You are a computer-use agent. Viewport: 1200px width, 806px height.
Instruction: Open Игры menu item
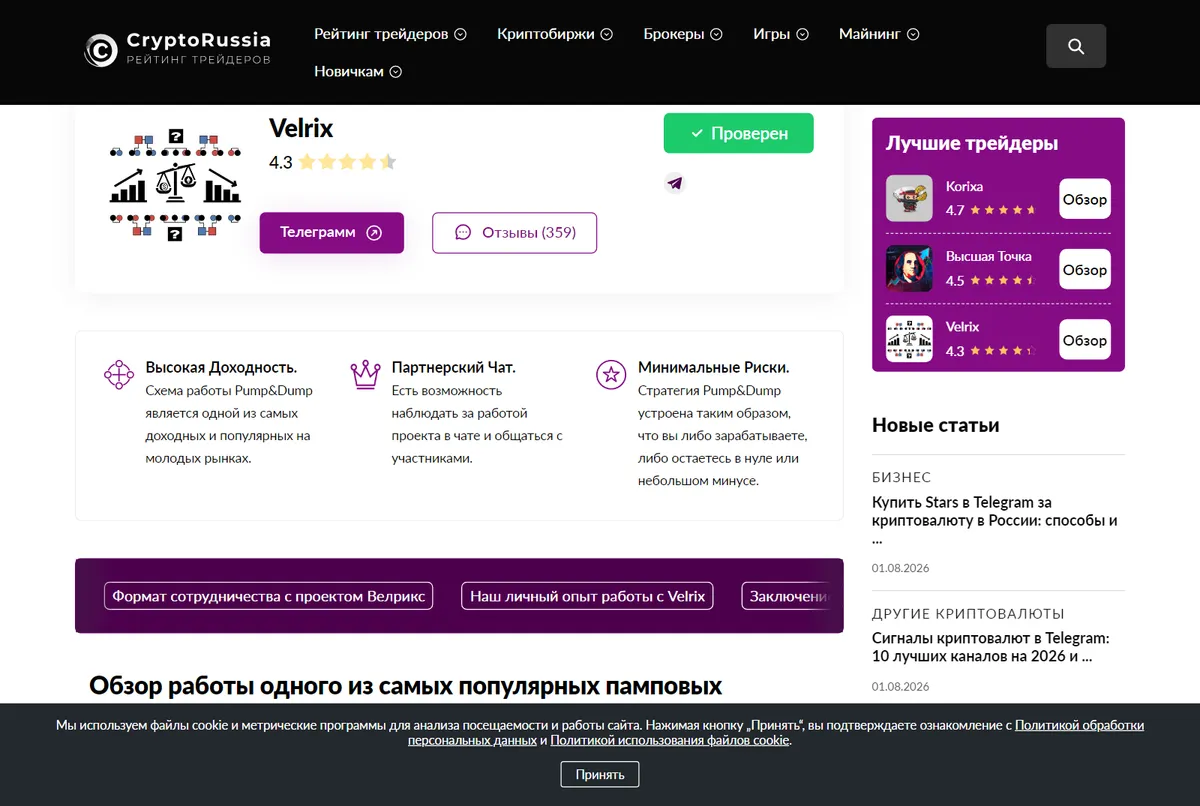[772, 34]
